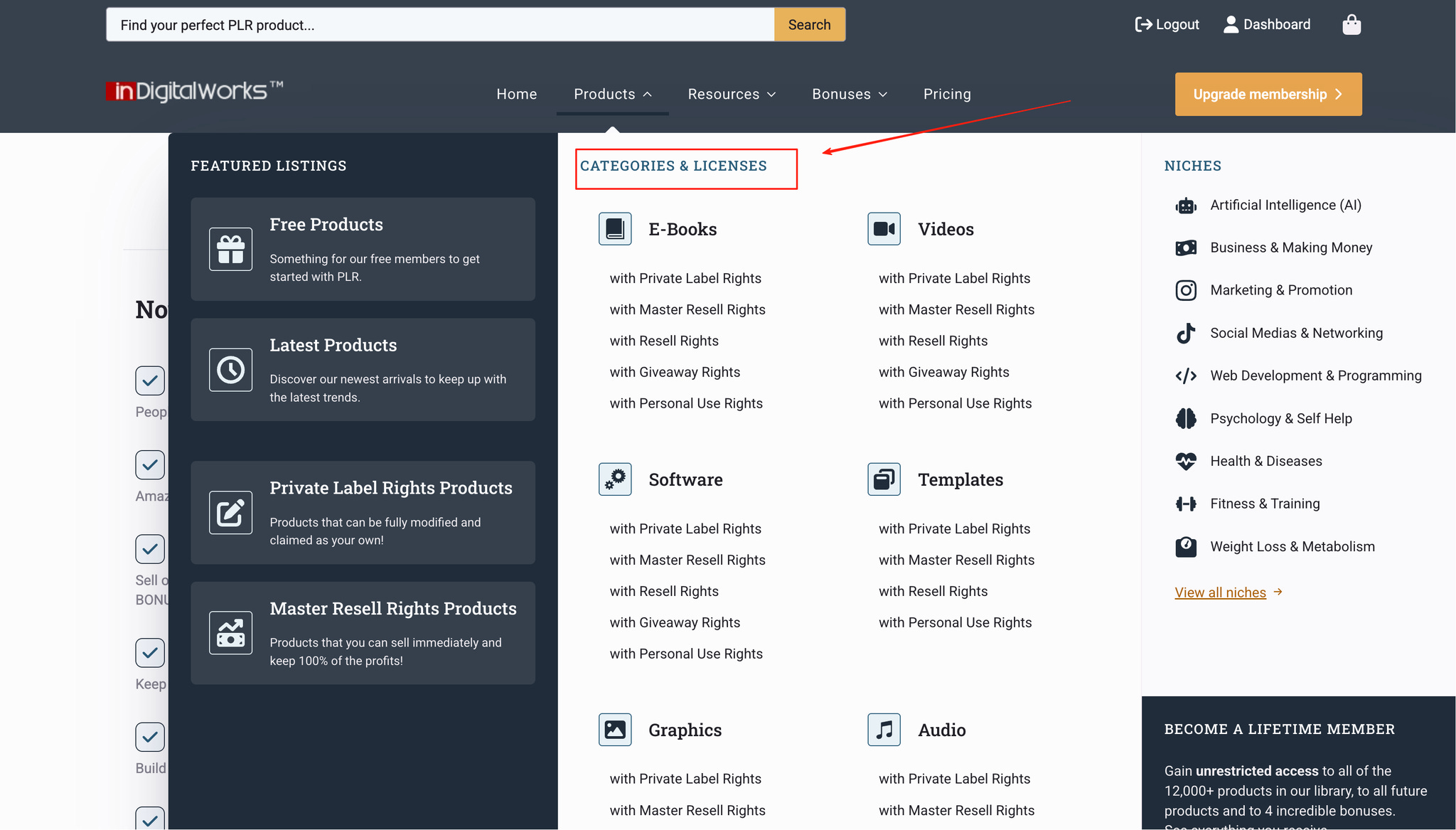Go to the Home menu item

pos(516,95)
